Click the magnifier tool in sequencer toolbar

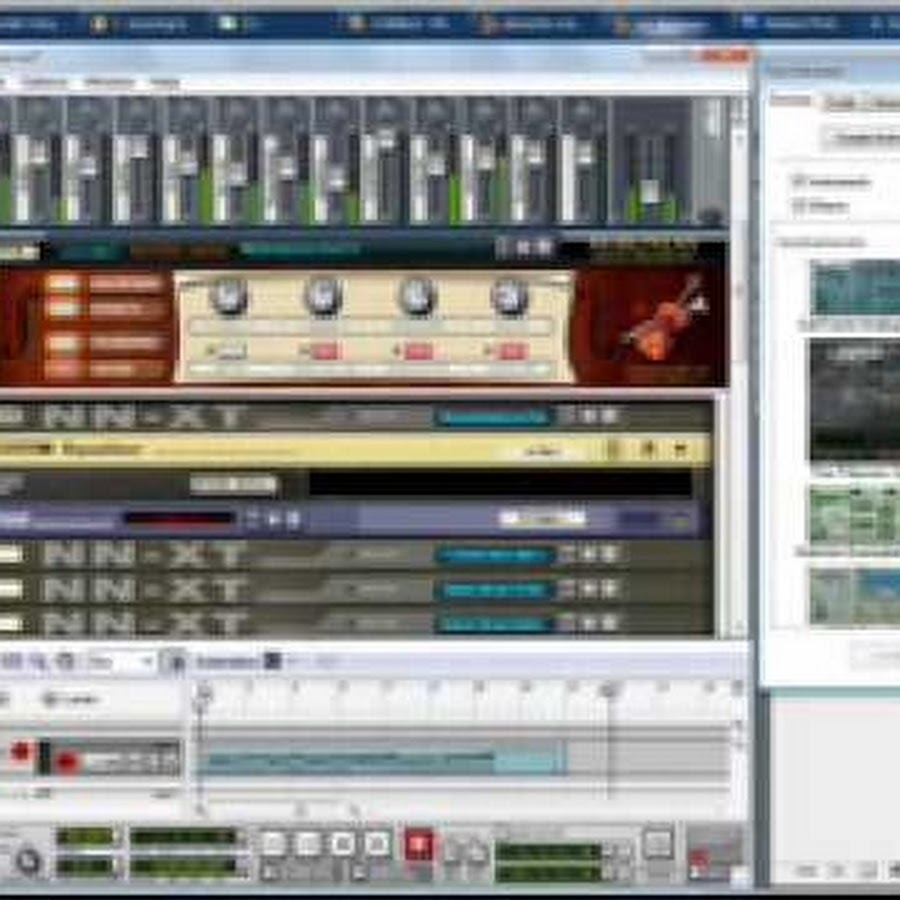click(38, 661)
